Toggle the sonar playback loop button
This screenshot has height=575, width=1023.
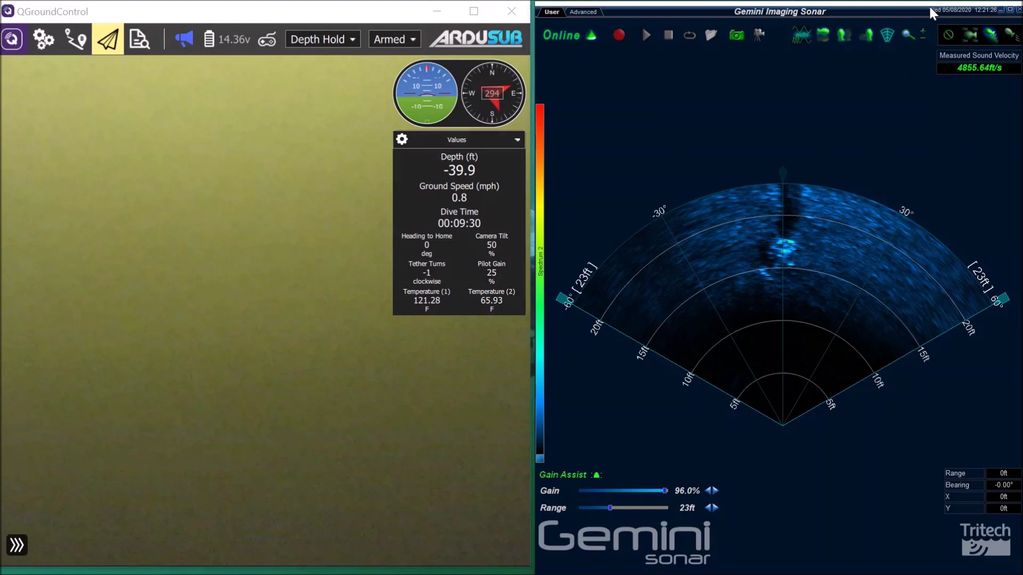coord(689,35)
